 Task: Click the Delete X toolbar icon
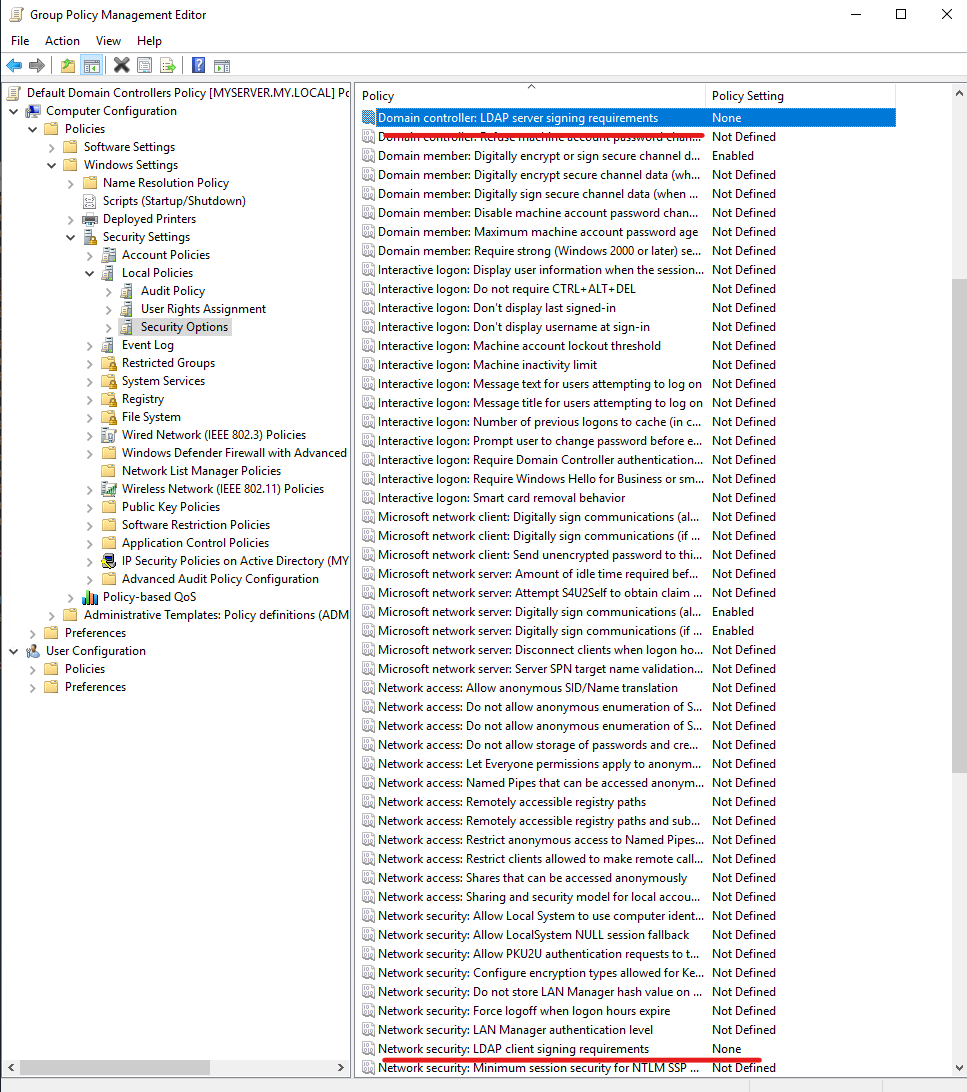[x=121, y=66]
